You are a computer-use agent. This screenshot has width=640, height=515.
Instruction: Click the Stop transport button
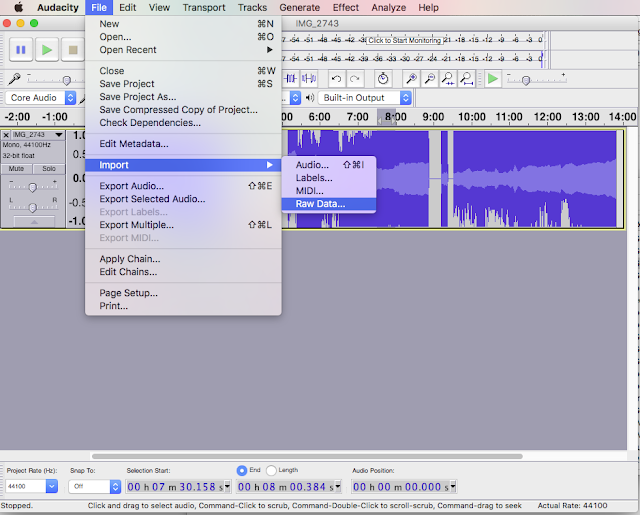pos(73,50)
